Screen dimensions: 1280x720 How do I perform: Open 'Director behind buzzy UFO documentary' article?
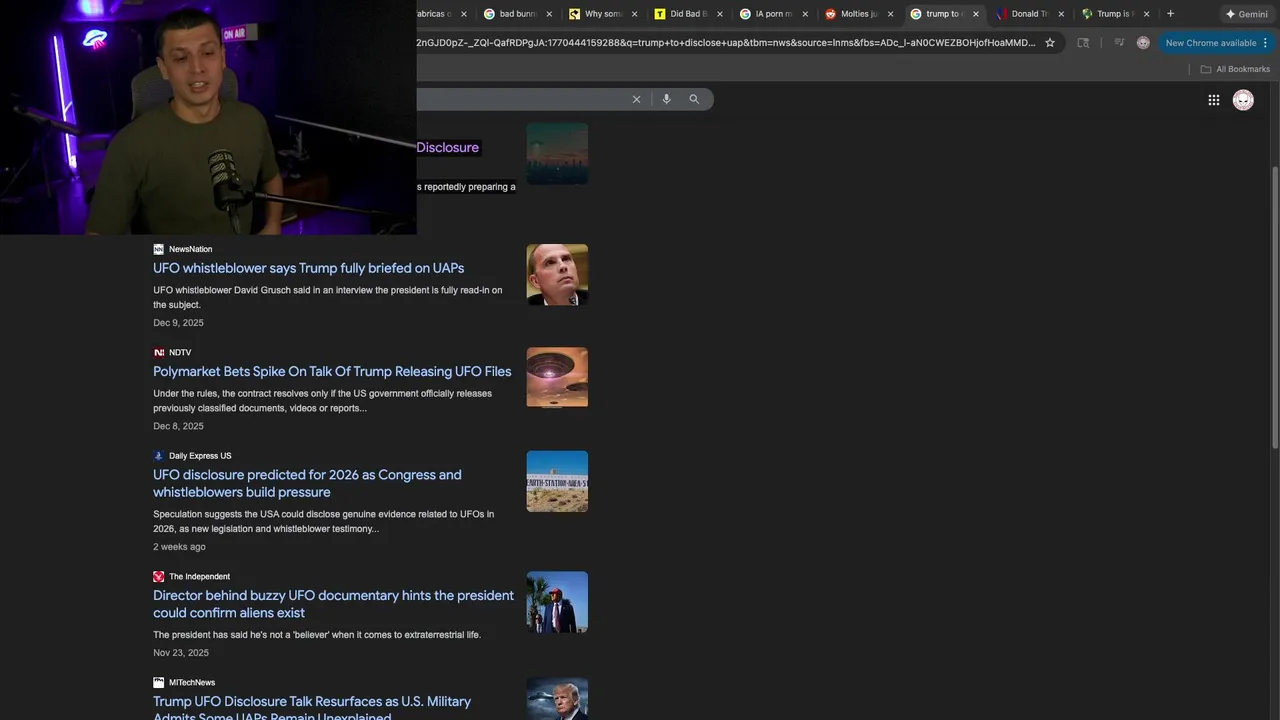(x=333, y=604)
